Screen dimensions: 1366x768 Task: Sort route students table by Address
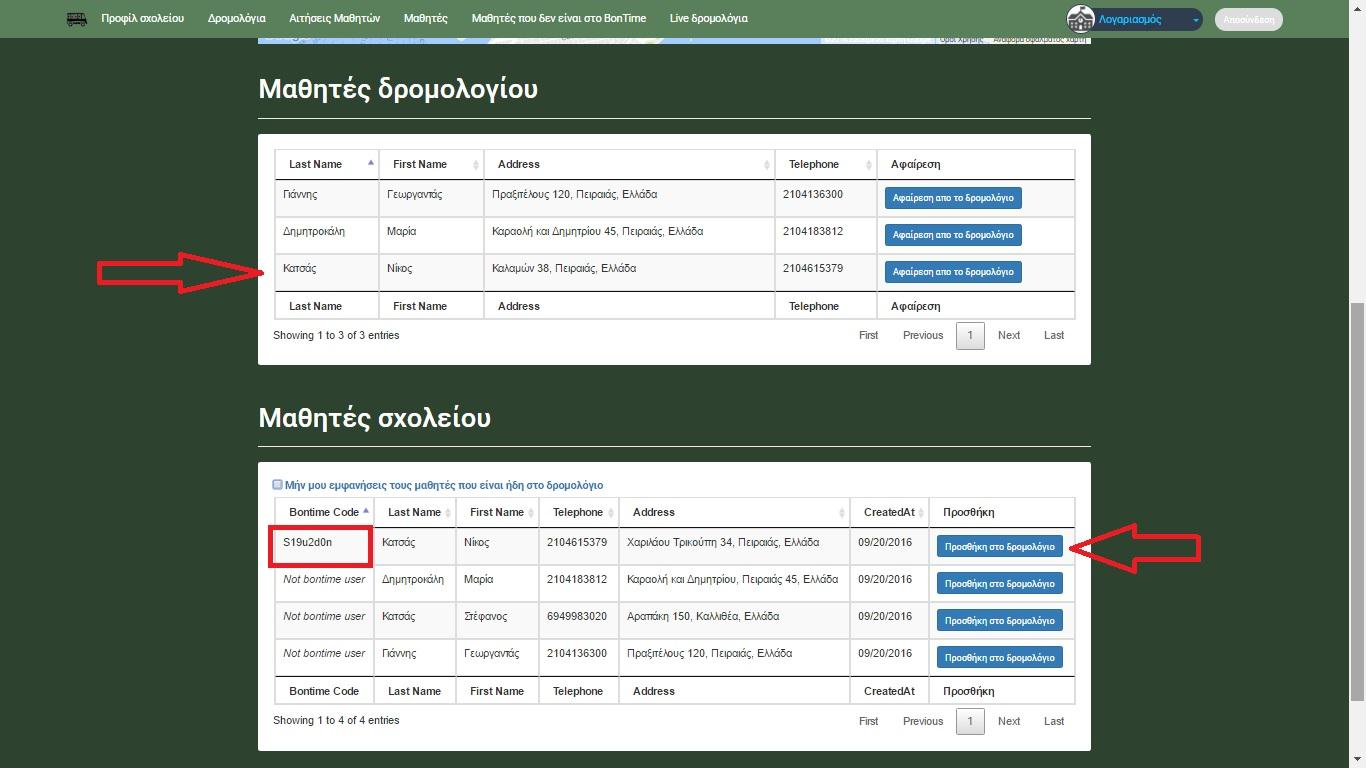[x=629, y=164]
